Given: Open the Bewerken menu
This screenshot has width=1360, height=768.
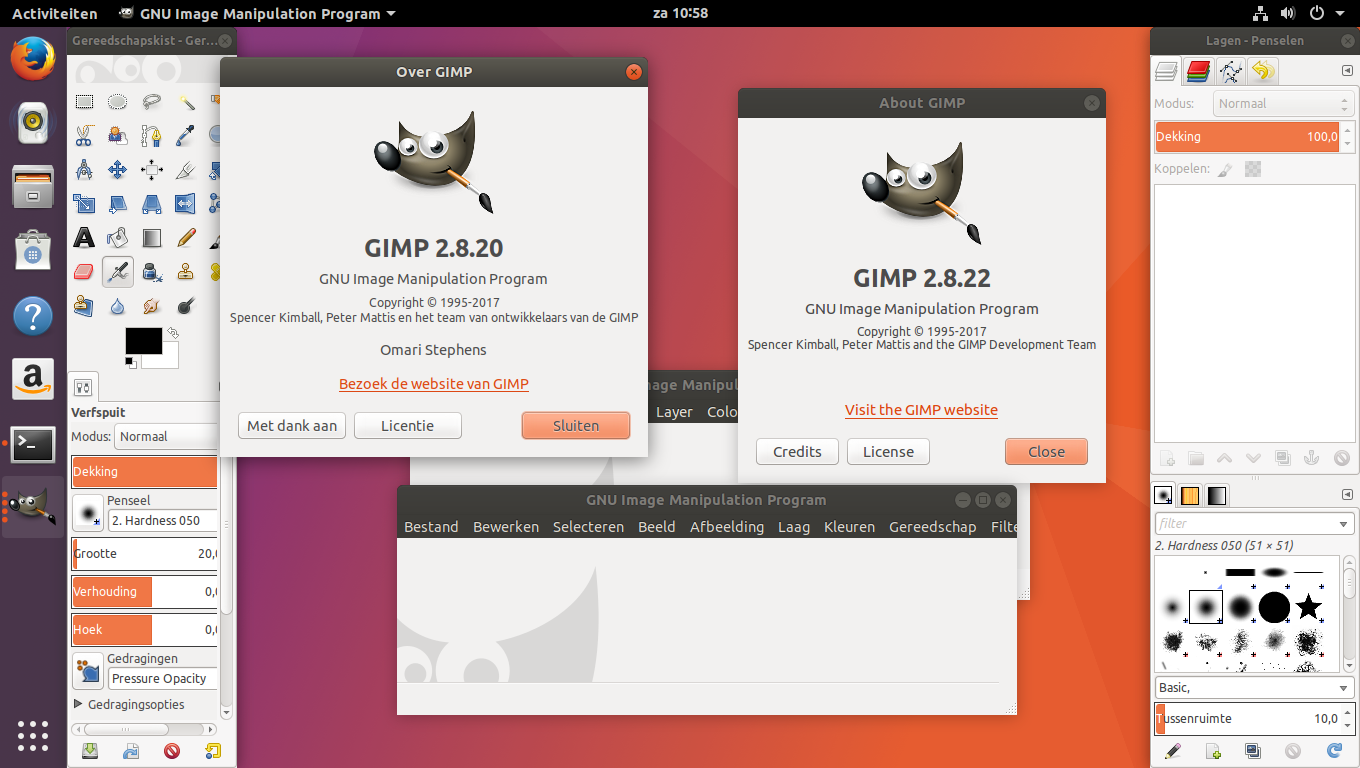Looking at the screenshot, I should pyautogui.click(x=506, y=527).
